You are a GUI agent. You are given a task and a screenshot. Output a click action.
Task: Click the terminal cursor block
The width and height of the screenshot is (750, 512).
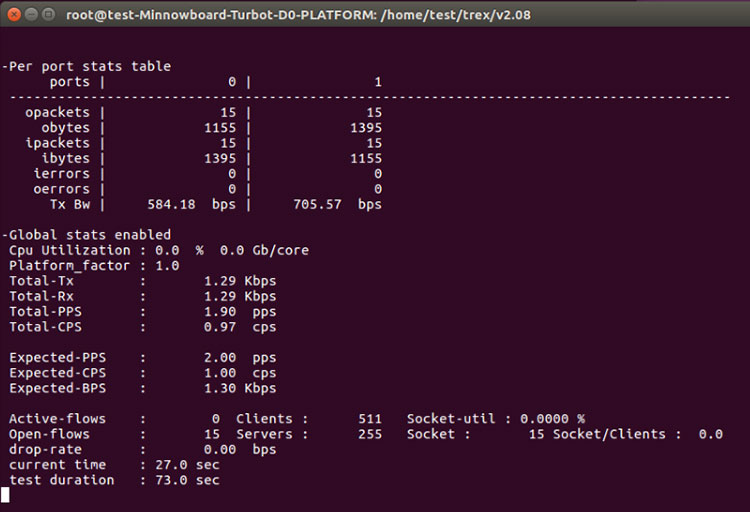(x=5, y=495)
